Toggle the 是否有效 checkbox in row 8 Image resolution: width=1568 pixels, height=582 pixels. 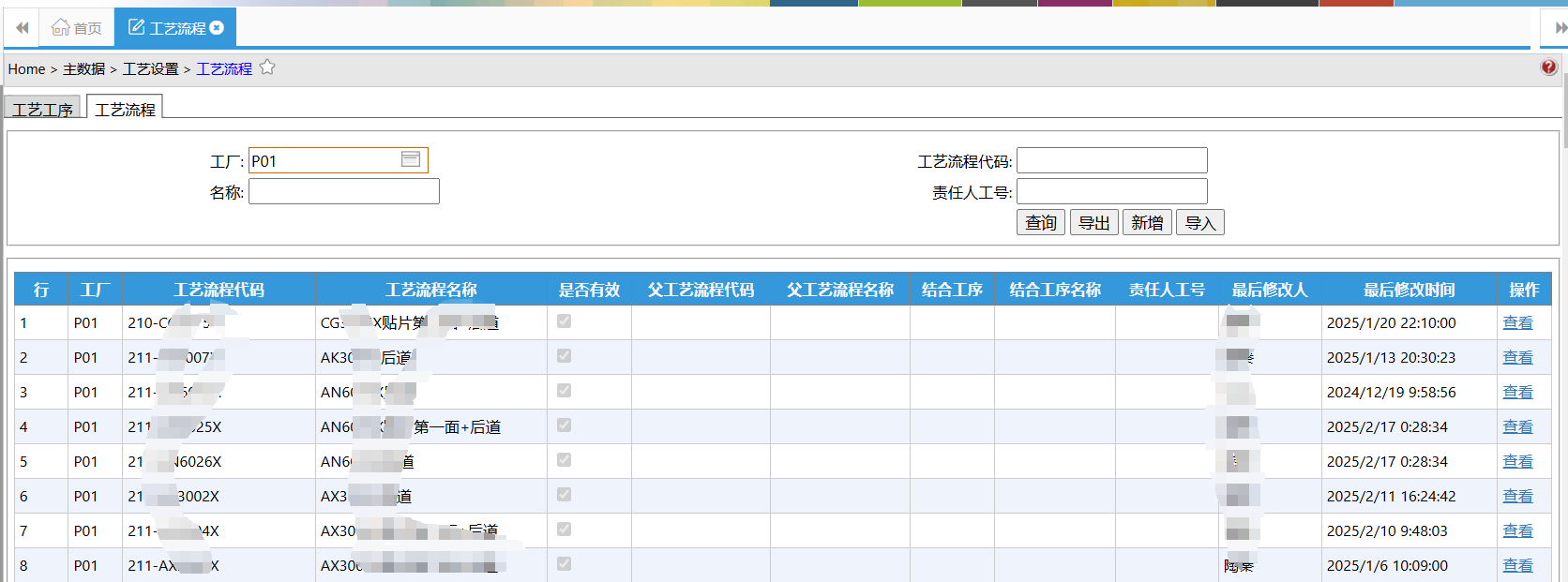pyautogui.click(x=564, y=564)
